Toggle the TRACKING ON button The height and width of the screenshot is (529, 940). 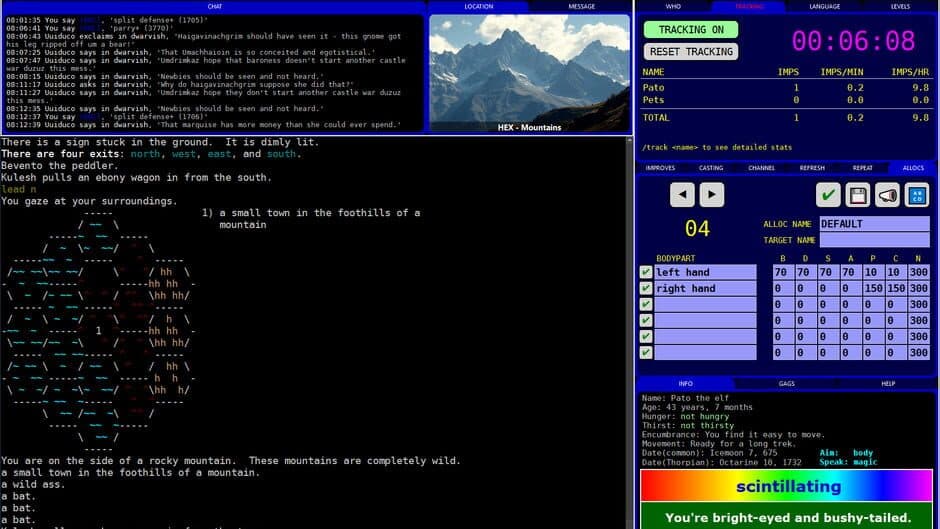point(691,29)
